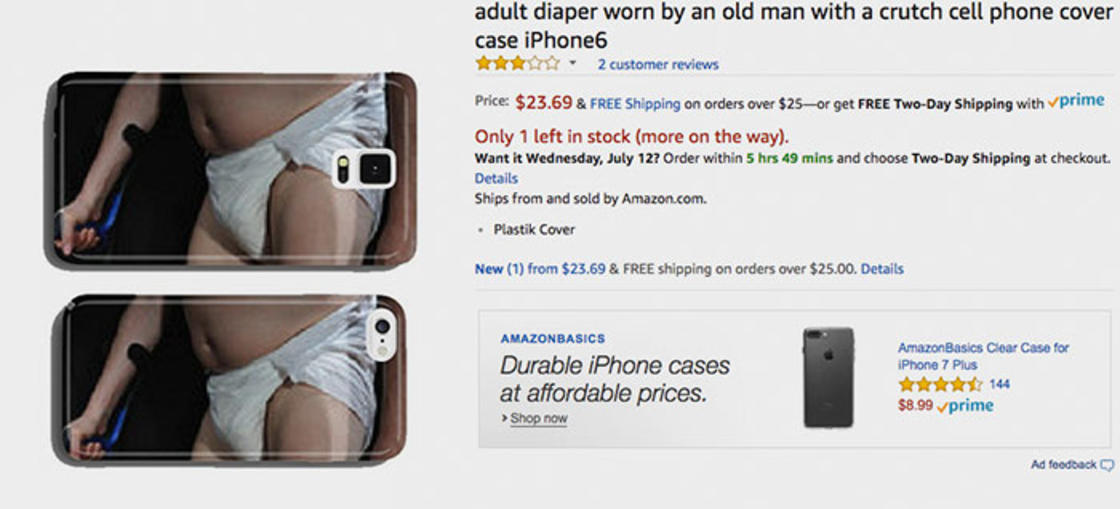Screen dimensions: 1120x509
Task: Click the AMAZONBASICS brand label in ad
Action: tap(552, 339)
